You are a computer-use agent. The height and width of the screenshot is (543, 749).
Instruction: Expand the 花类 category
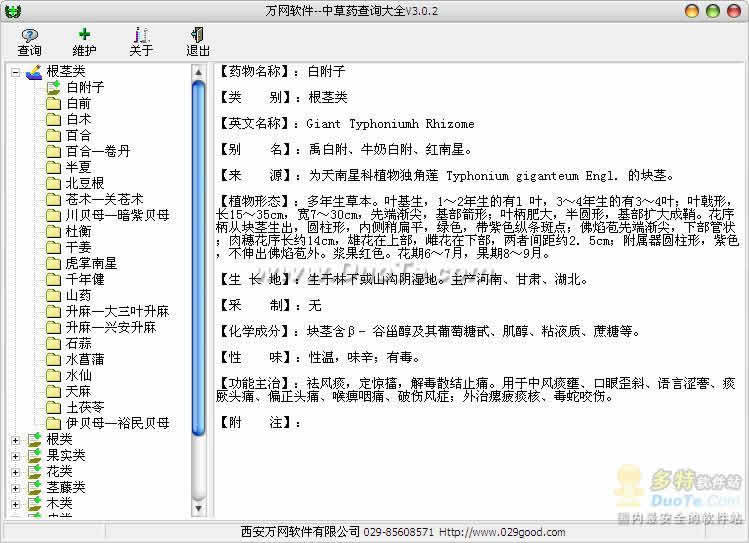(x=15, y=471)
